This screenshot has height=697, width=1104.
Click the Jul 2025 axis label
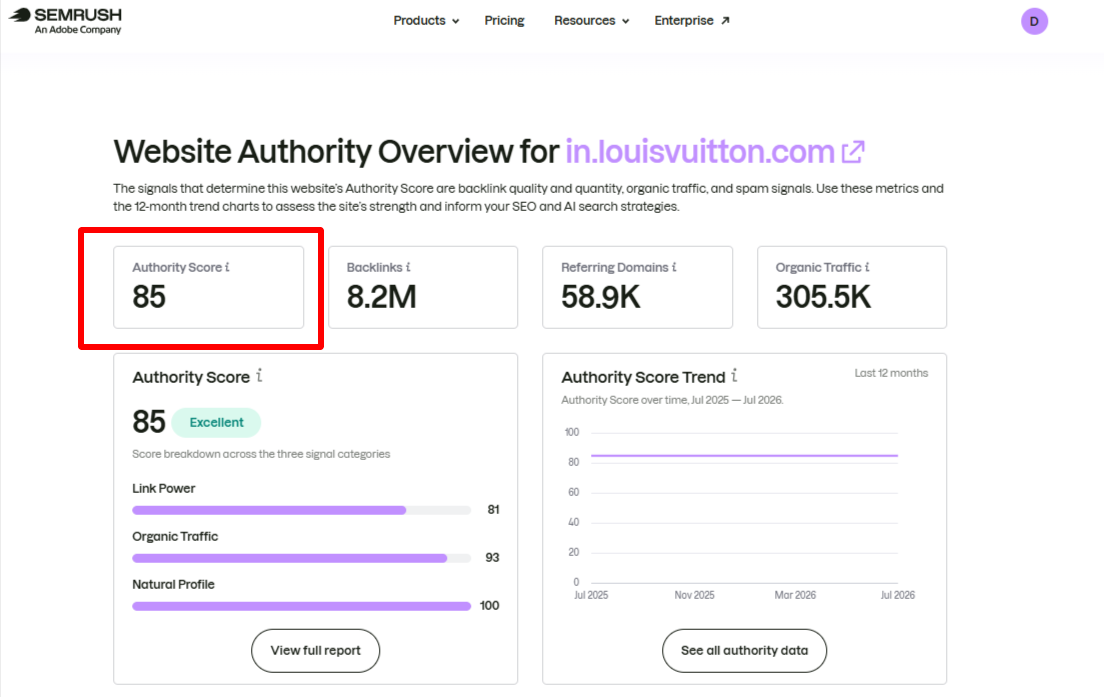click(x=591, y=595)
